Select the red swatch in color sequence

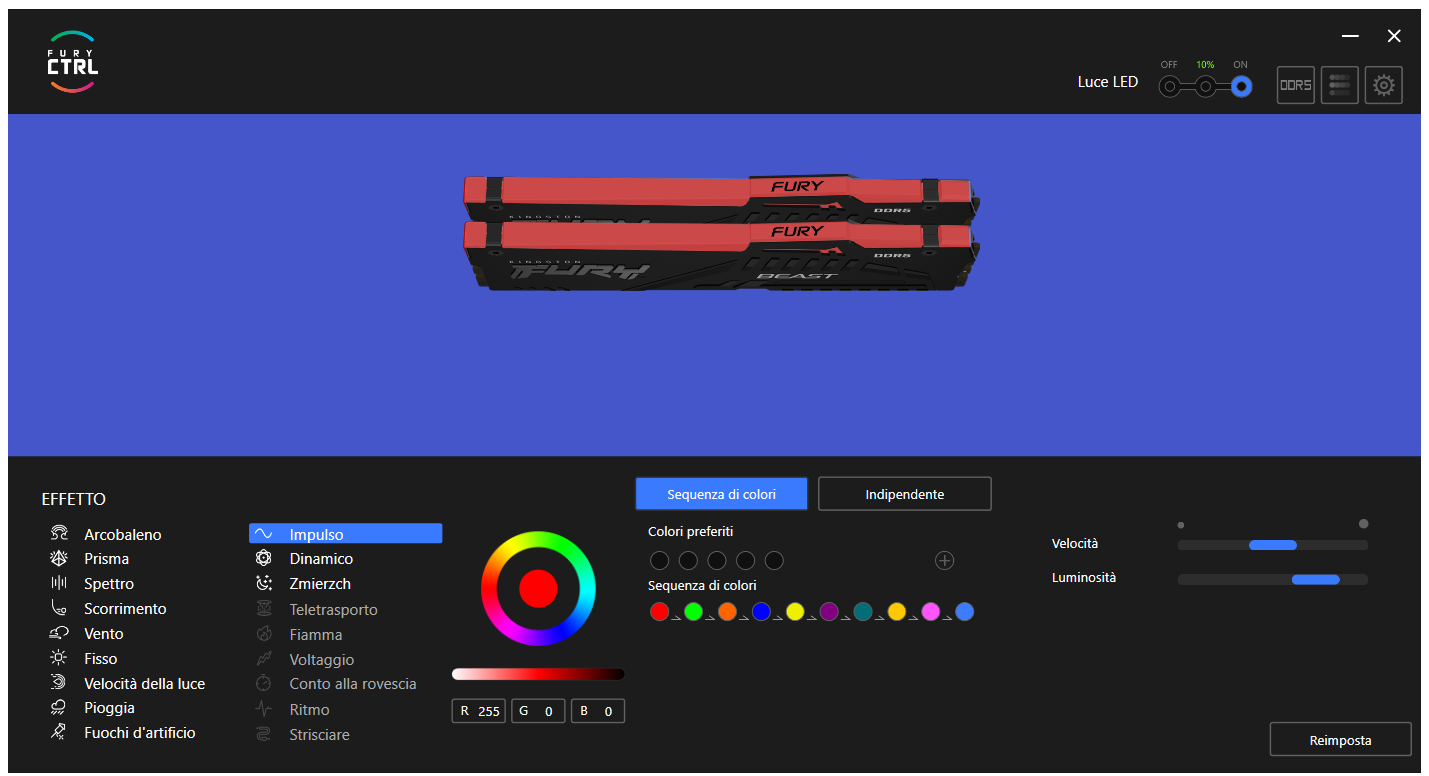point(659,611)
